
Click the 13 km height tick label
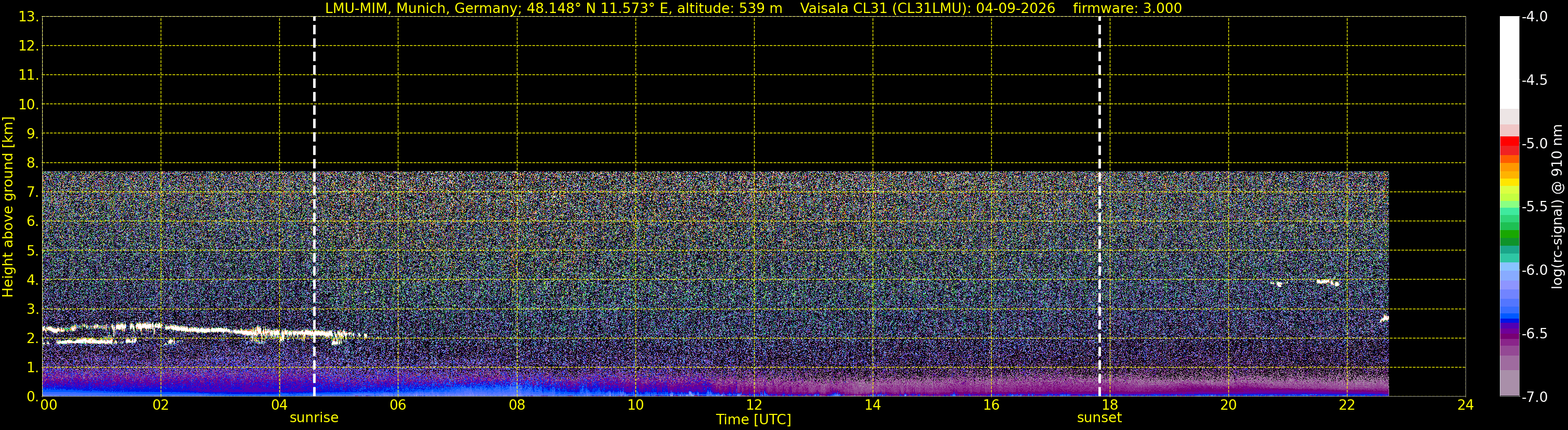point(28,17)
